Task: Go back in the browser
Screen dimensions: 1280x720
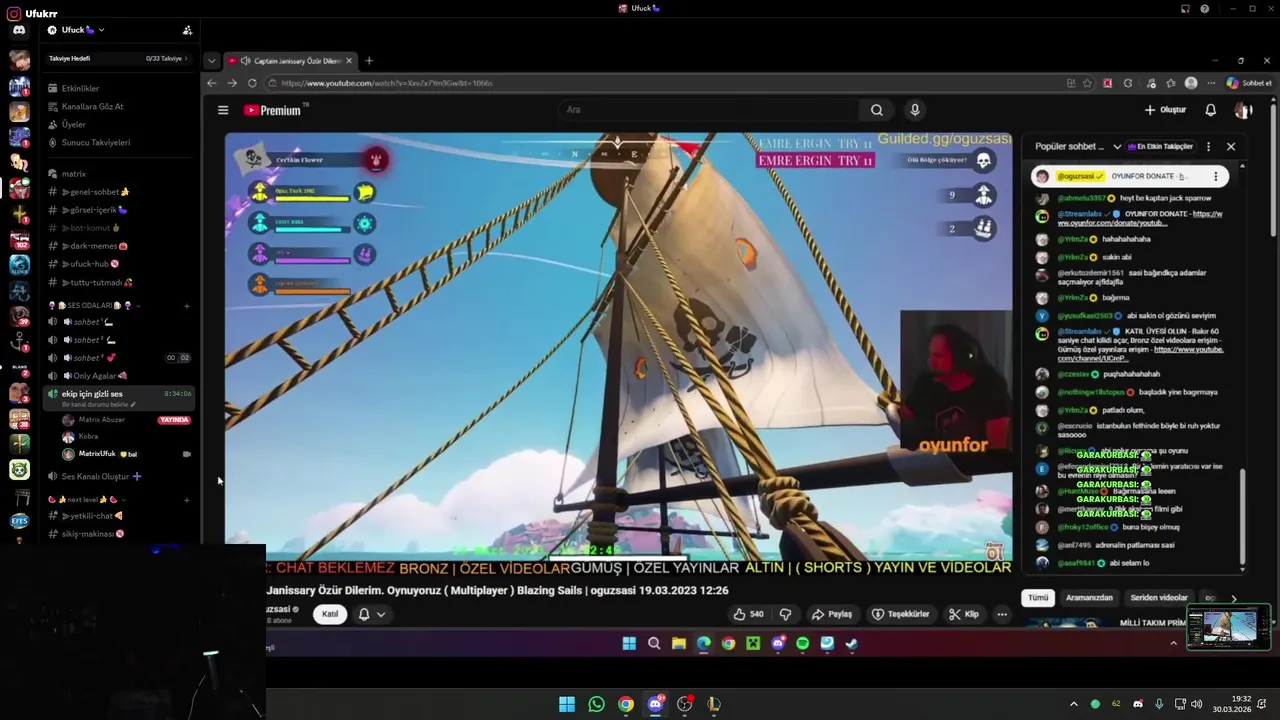Action: pyautogui.click(x=212, y=83)
